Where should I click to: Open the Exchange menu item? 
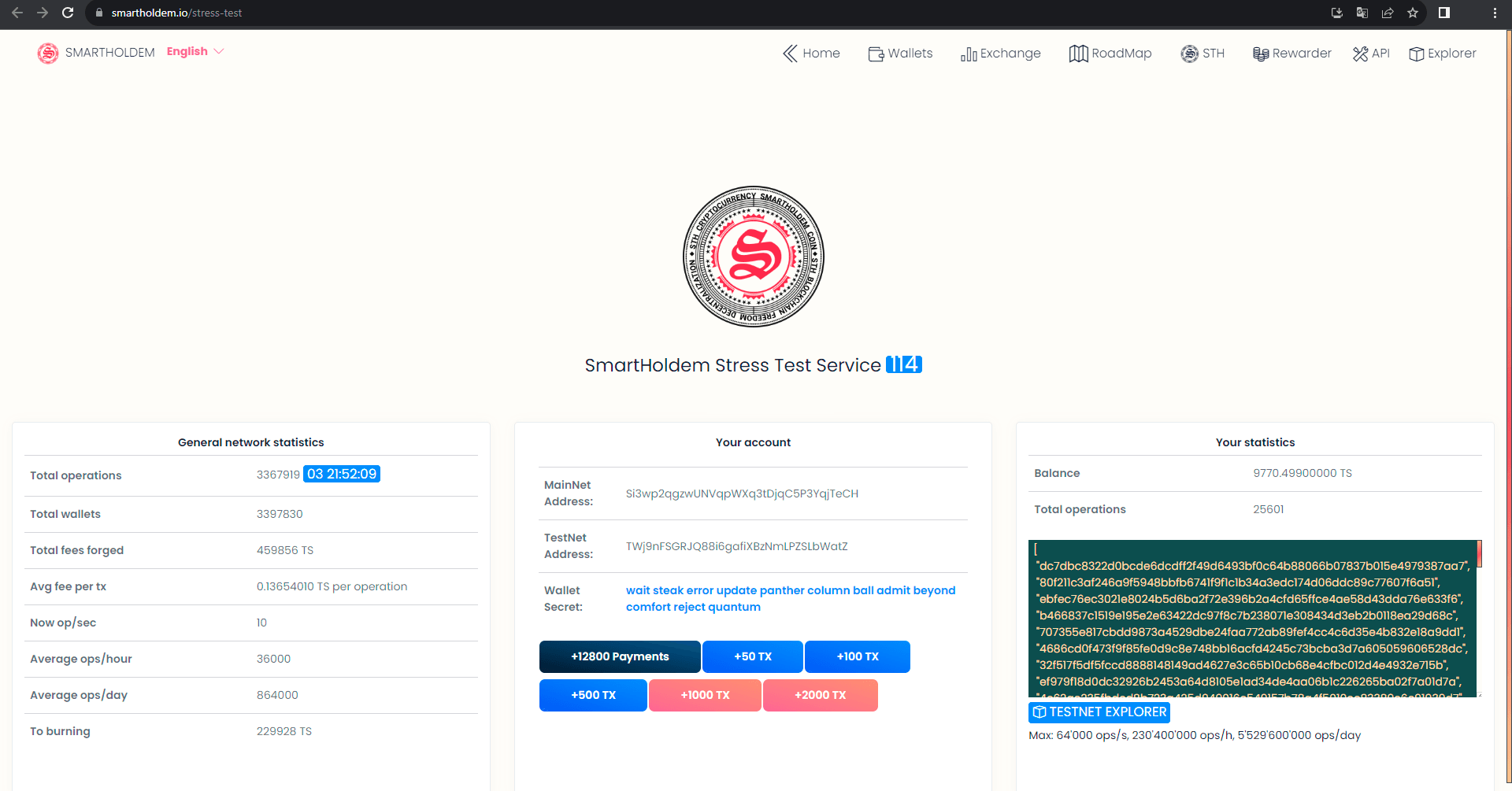(x=1001, y=53)
